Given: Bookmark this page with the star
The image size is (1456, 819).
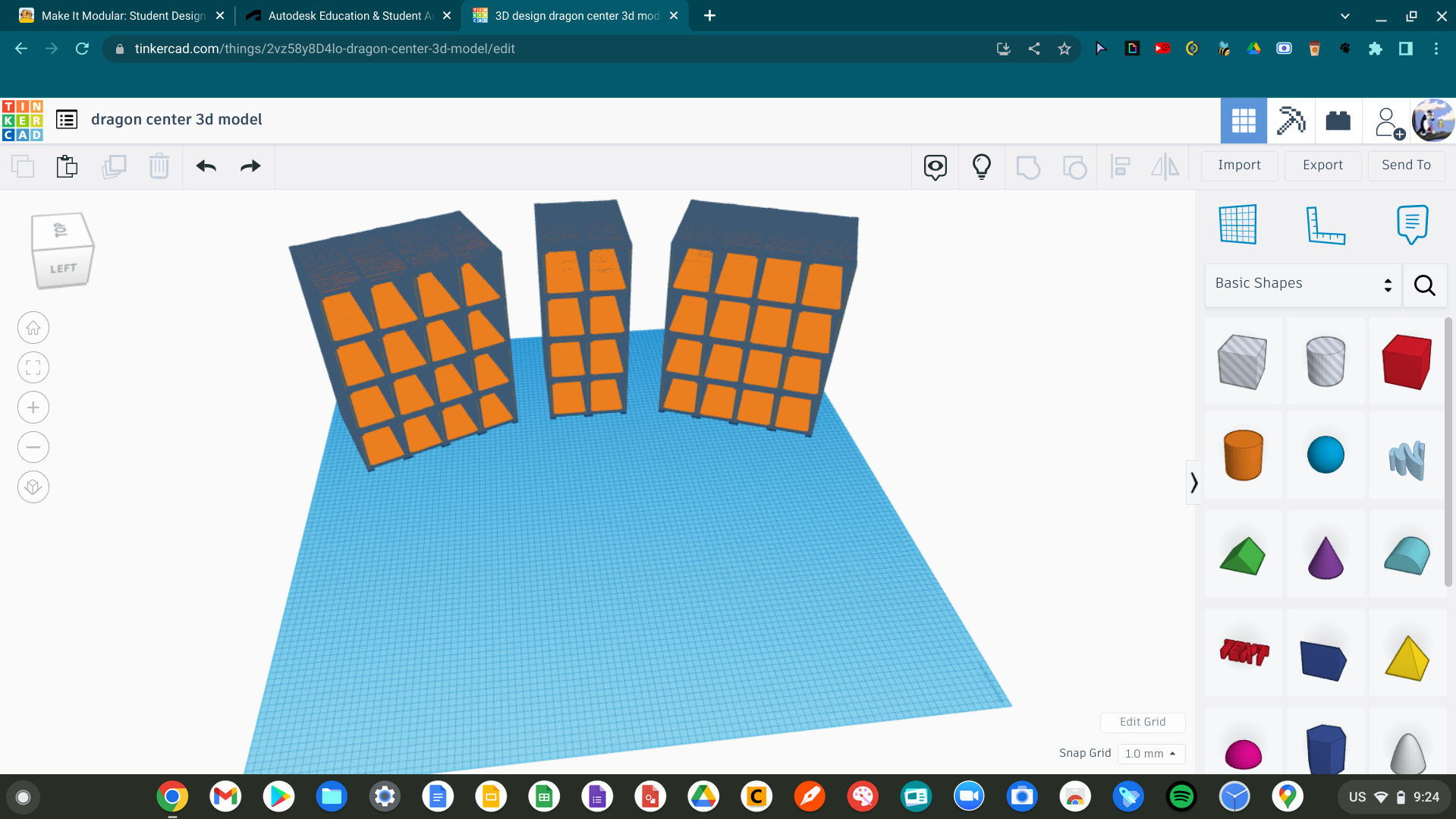Looking at the screenshot, I should click(x=1064, y=49).
